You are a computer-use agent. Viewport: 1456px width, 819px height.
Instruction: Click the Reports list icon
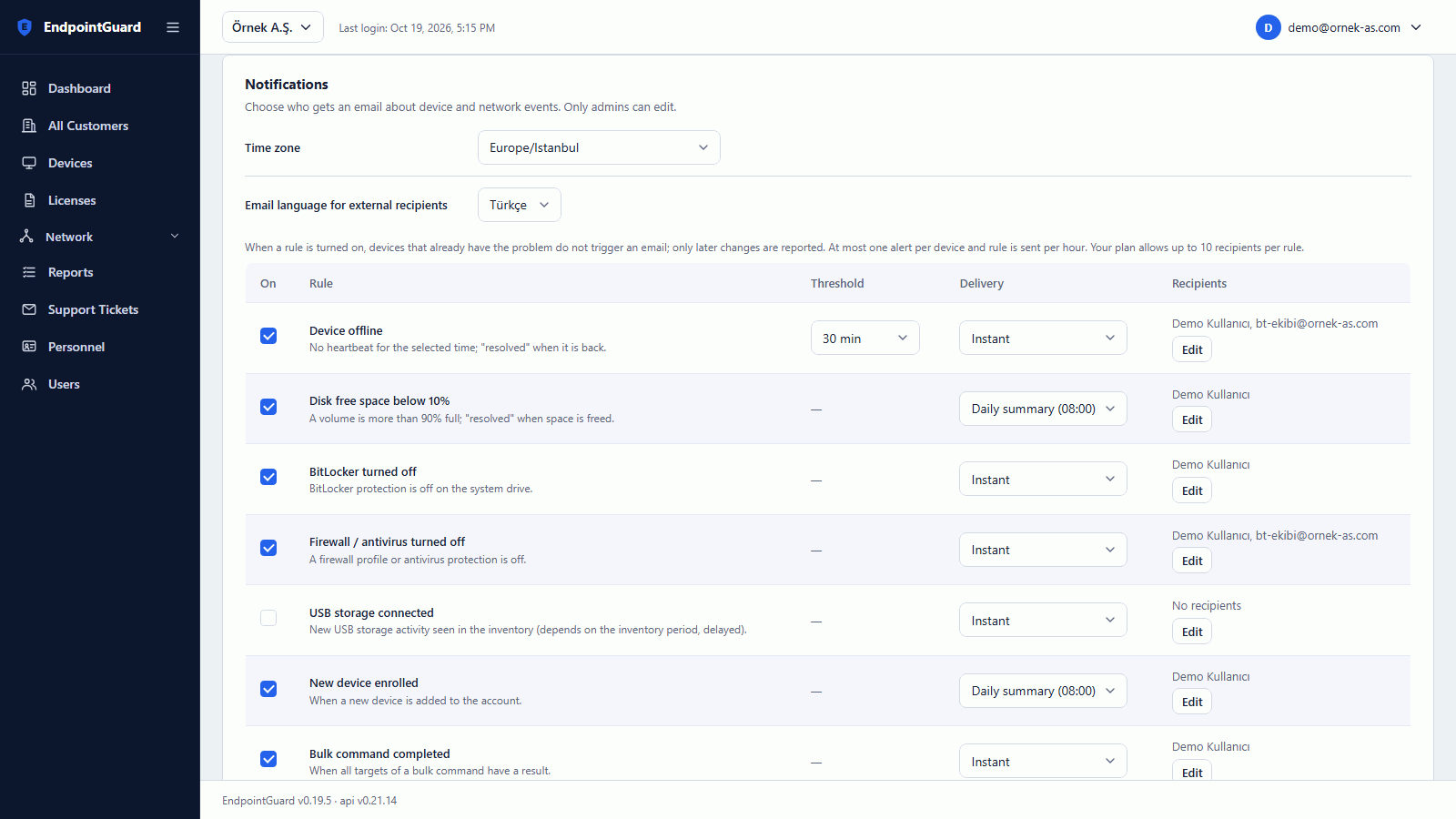[x=29, y=272]
